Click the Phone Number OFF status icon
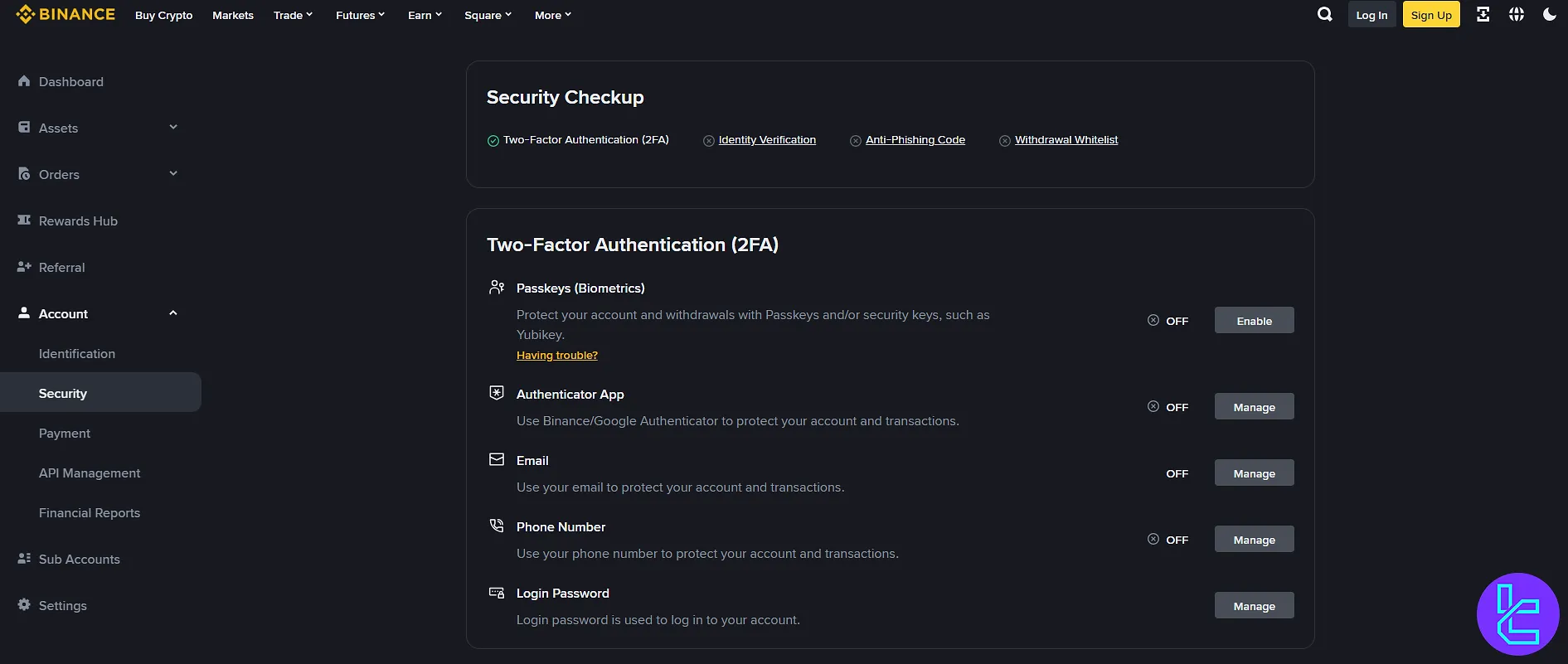This screenshot has height=664, width=1568. coord(1153,539)
